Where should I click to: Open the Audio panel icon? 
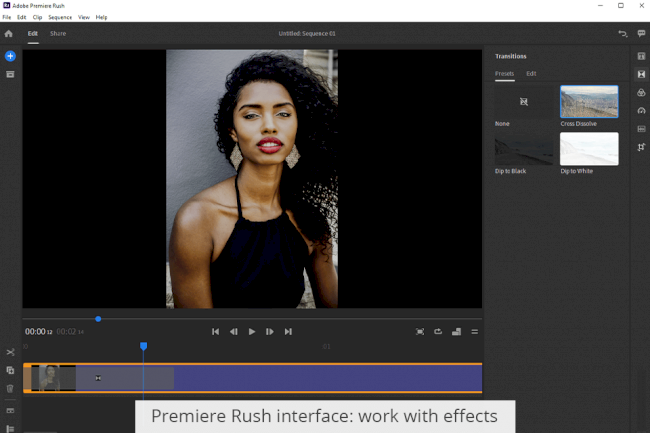click(x=641, y=129)
